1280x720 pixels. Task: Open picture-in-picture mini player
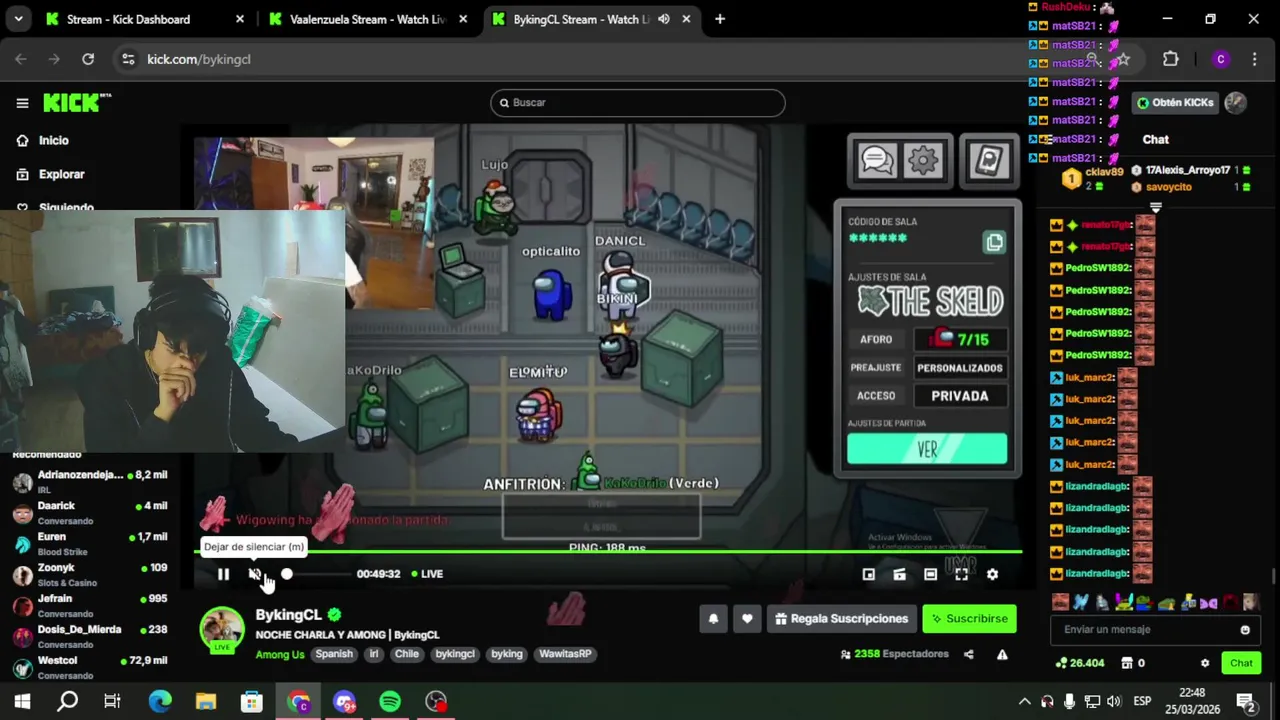[868, 574]
